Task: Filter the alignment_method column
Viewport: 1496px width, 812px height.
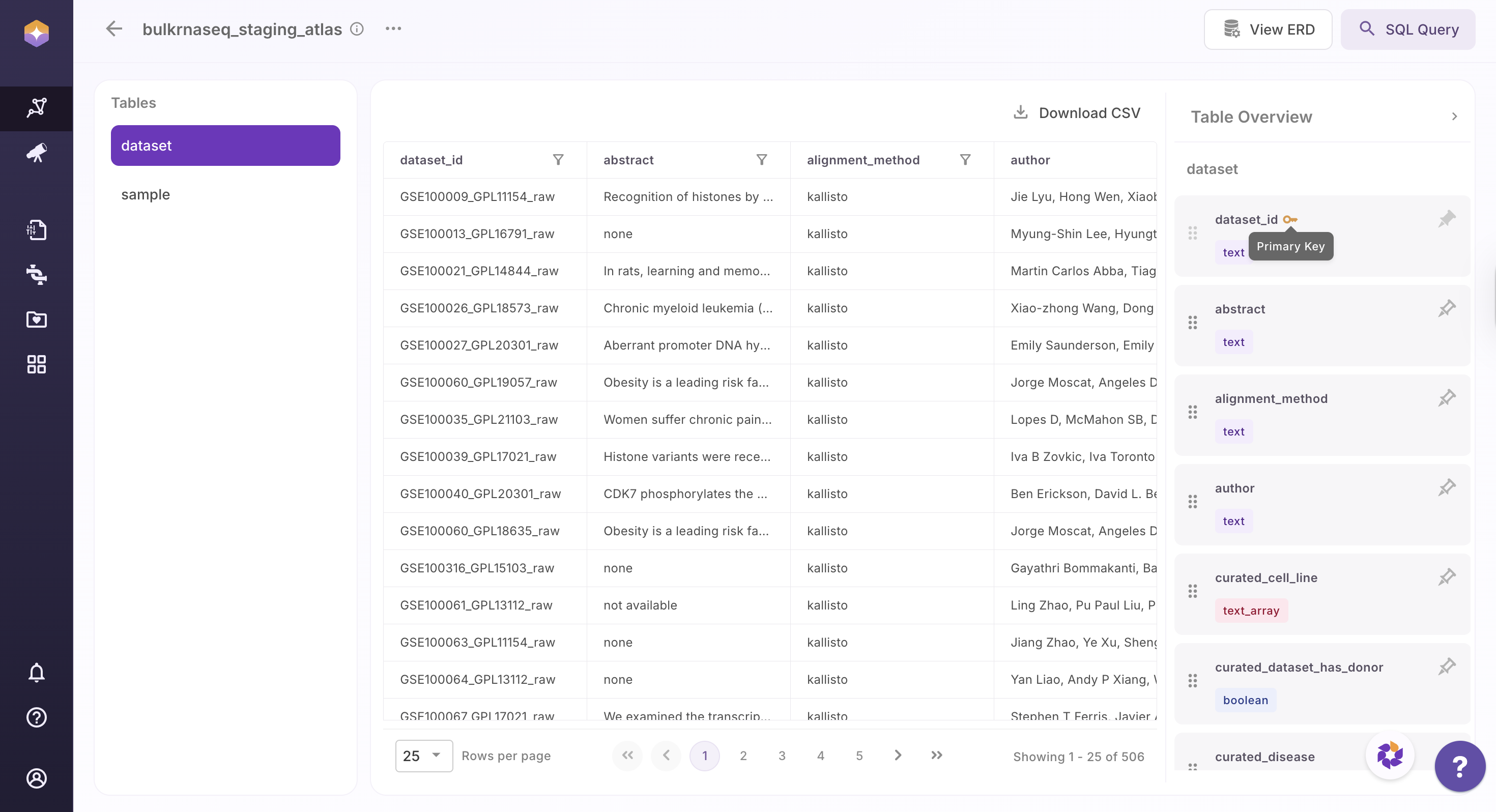Action: click(965, 160)
